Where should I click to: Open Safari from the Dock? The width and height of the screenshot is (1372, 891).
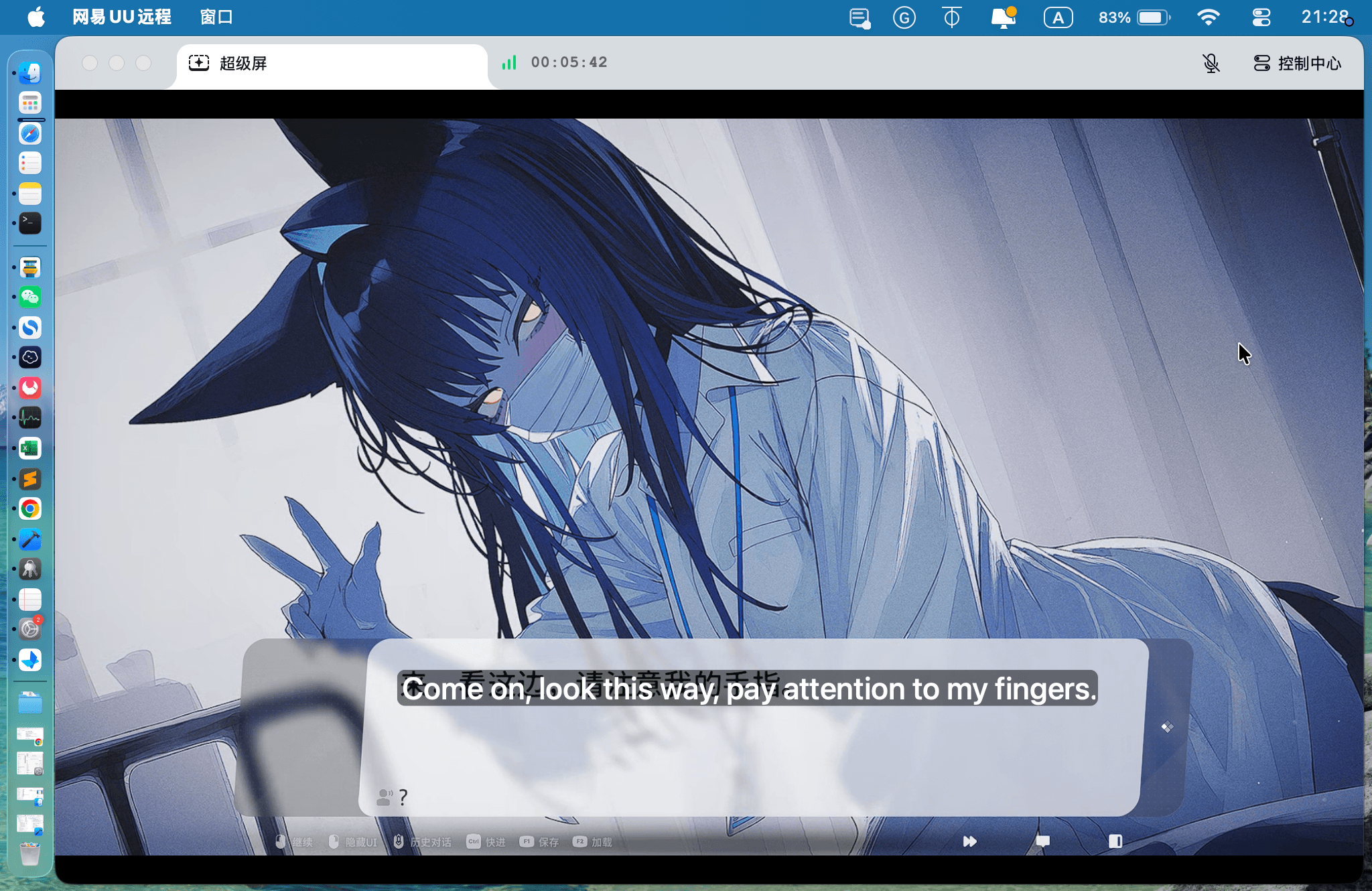click(30, 133)
